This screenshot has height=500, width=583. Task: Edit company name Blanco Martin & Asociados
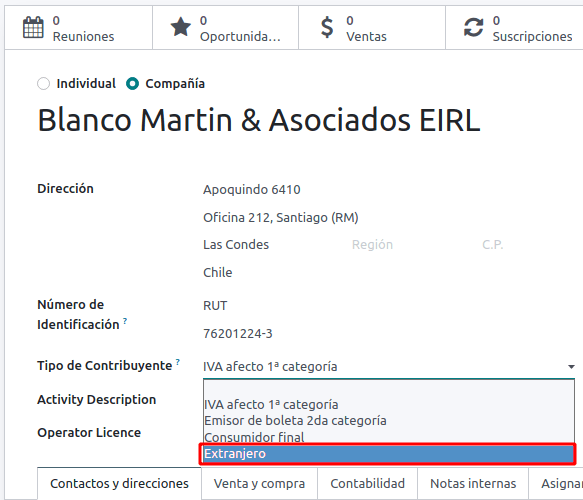[259, 120]
